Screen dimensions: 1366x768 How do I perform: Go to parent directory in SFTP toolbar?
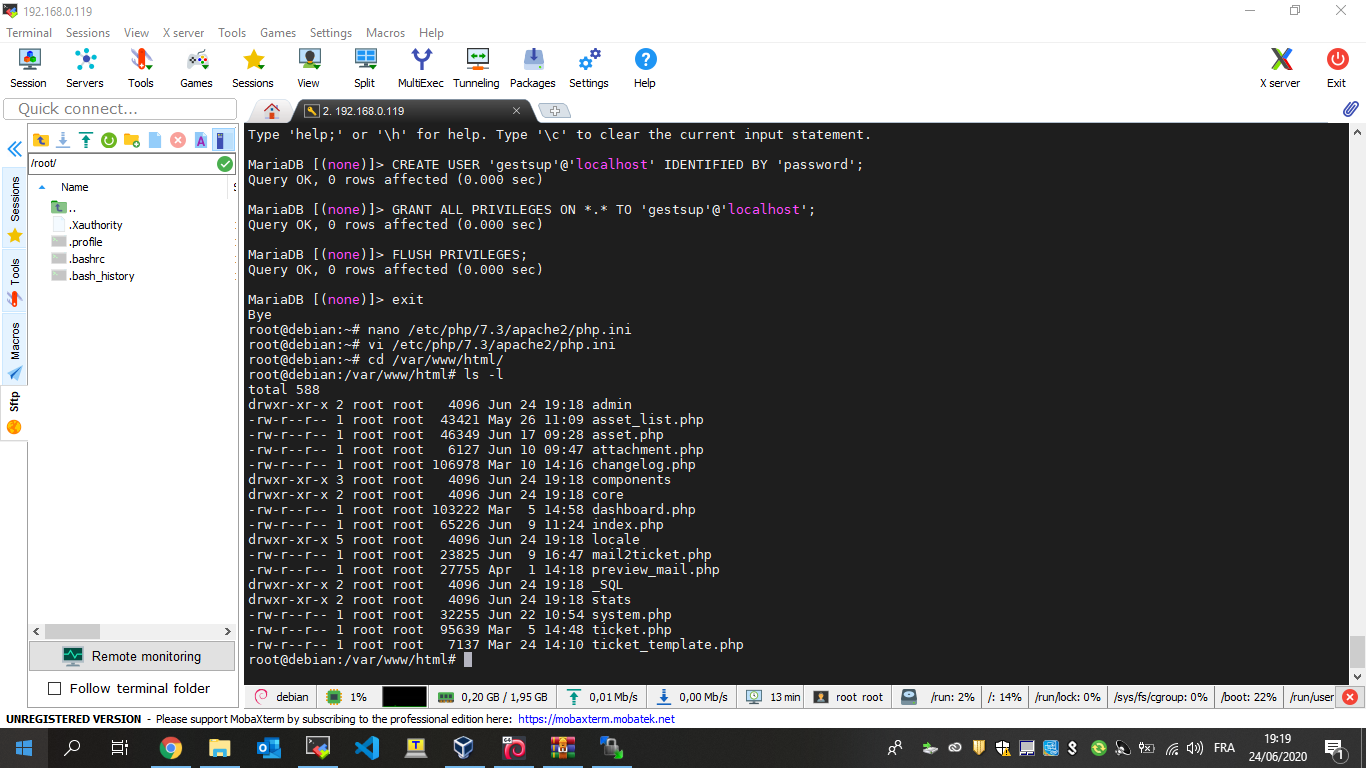click(41, 140)
